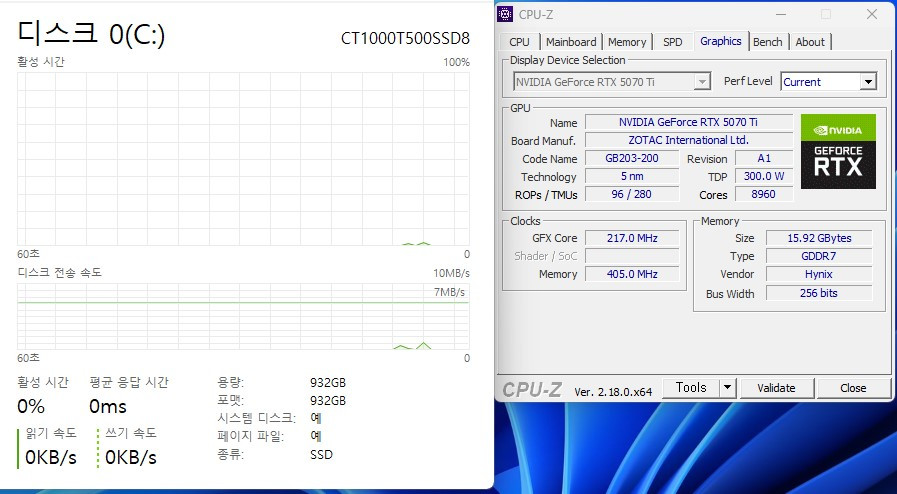Click the 100% scale label
The image size is (897, 494).
[457, 62]
